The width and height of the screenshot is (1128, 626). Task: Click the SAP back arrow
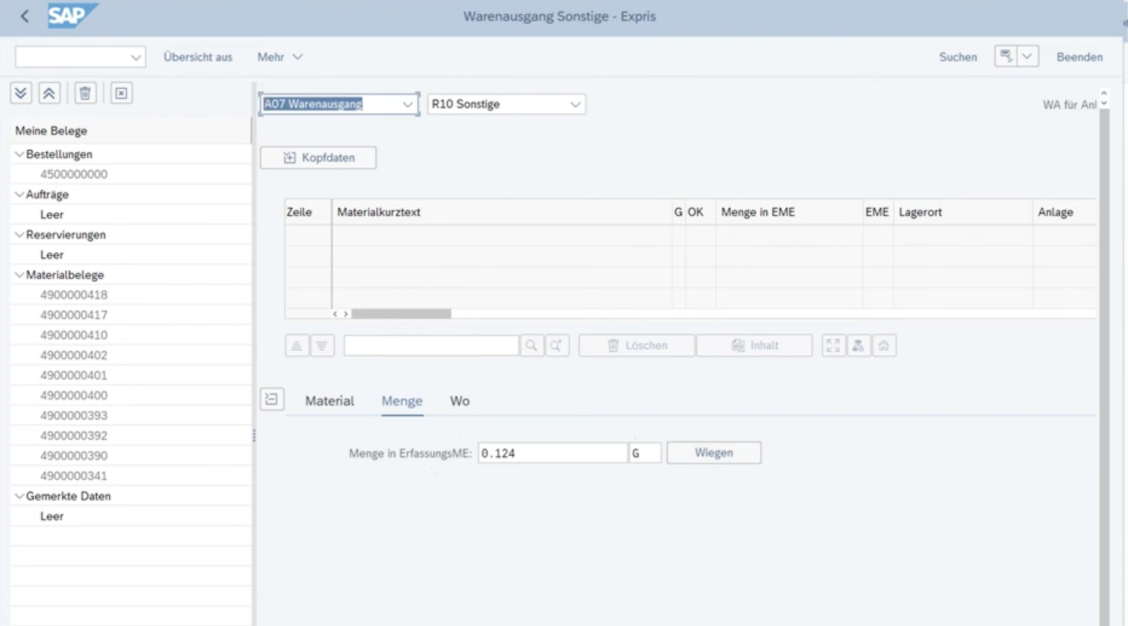(23, 17)
